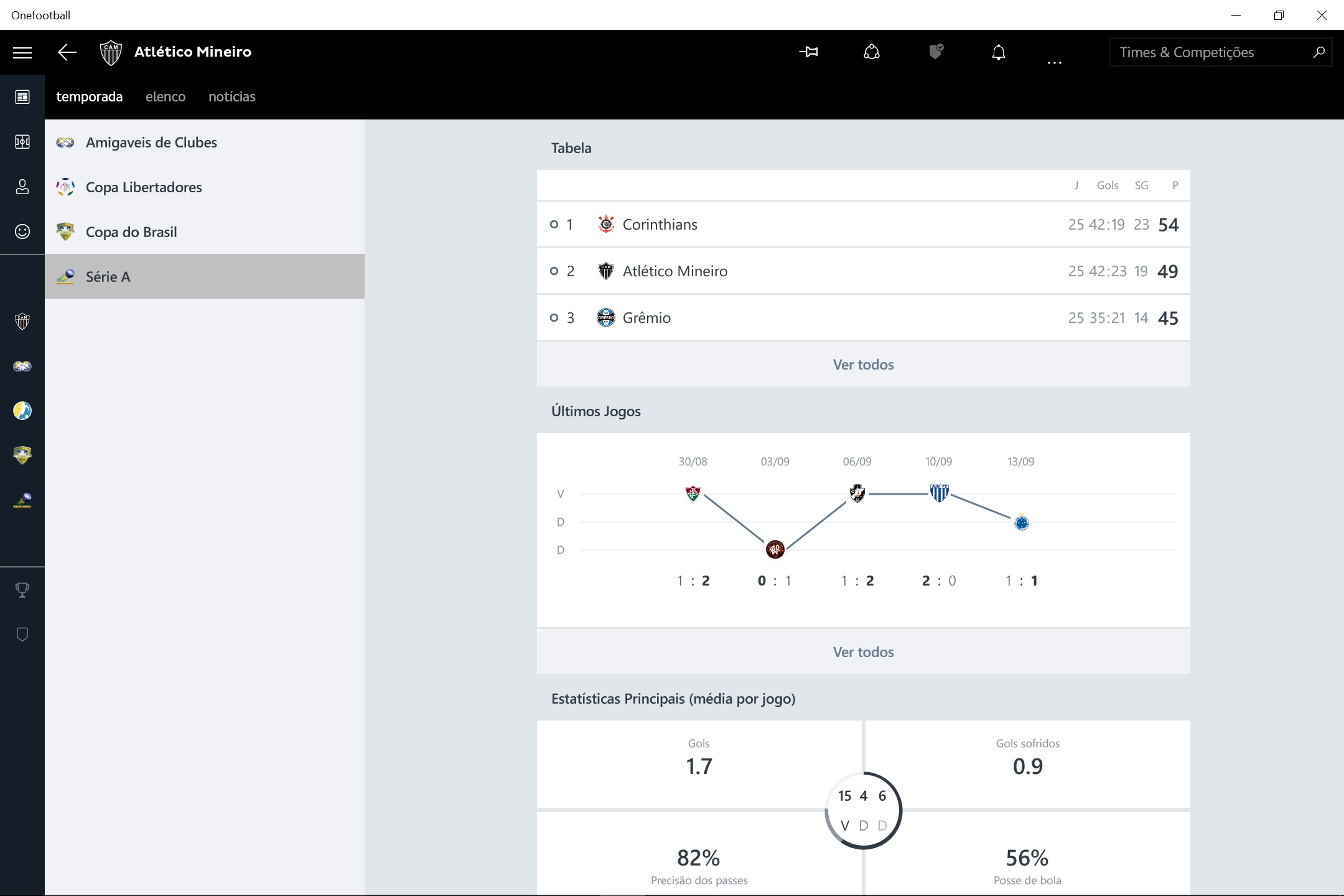Click the SG column header
The width and height of the screenshot is (1344, 896).
click(x=1141, y=185)
